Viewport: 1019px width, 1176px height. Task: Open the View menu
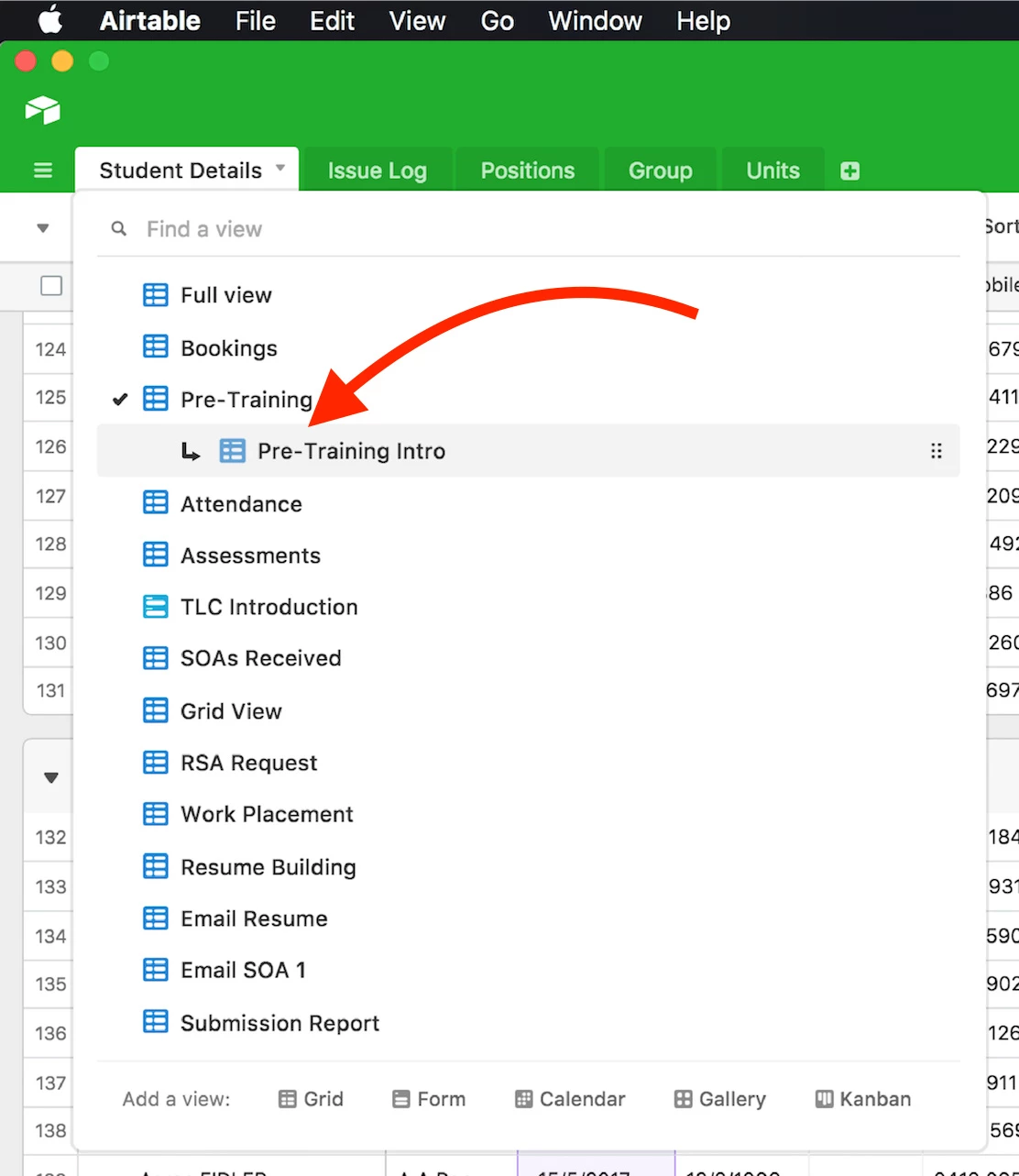(417, 20)
